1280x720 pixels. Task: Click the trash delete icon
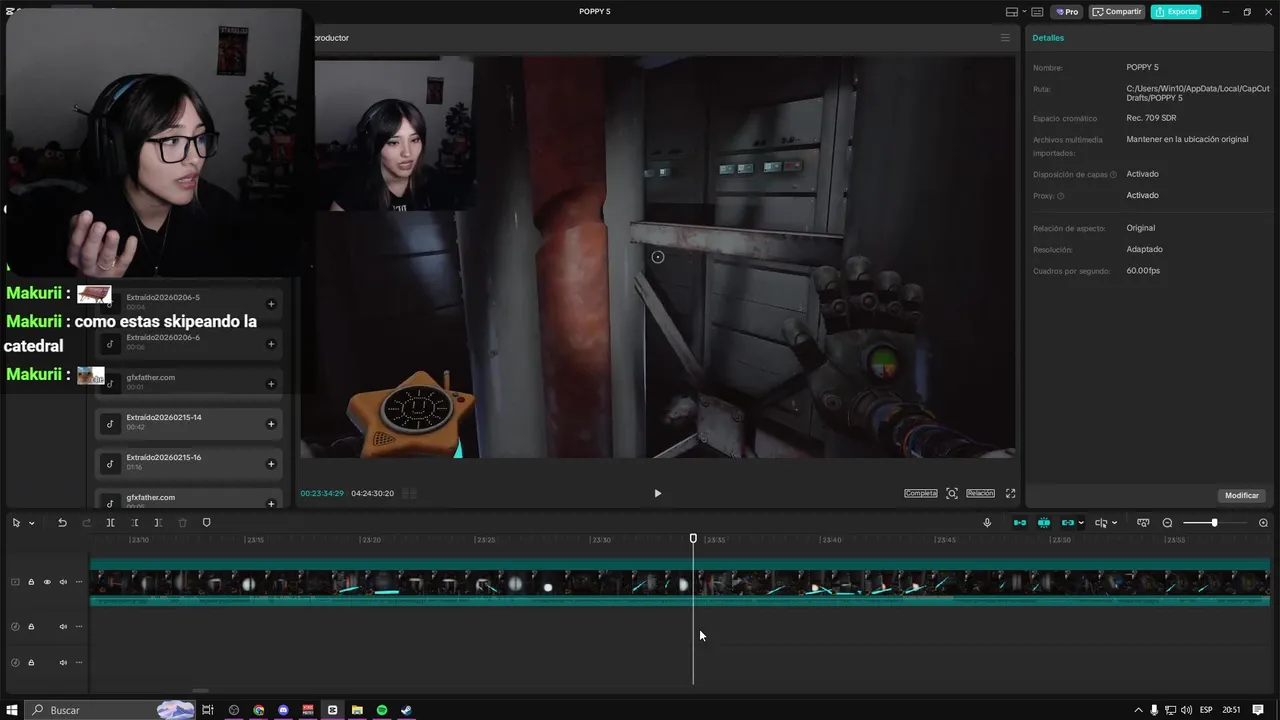[x=182, y=522]
